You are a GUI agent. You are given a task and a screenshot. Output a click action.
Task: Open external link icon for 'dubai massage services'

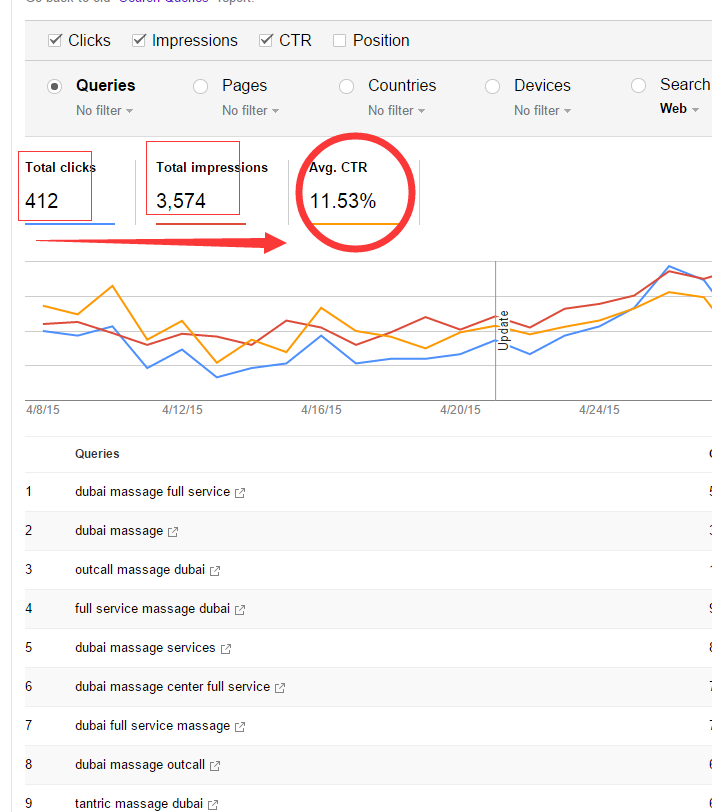coord(226,649)
